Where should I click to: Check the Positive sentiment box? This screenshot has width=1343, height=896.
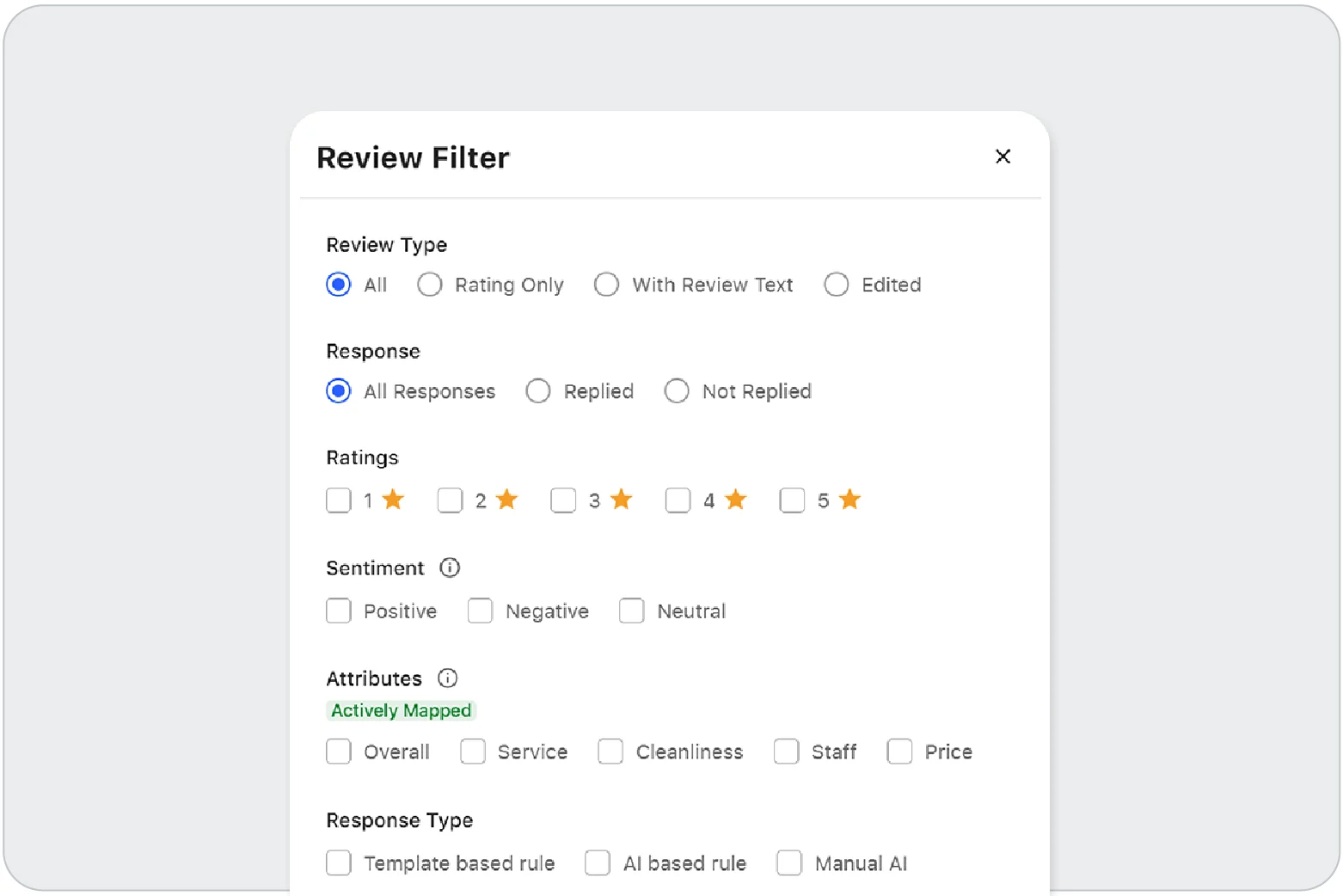pos(339,611)
